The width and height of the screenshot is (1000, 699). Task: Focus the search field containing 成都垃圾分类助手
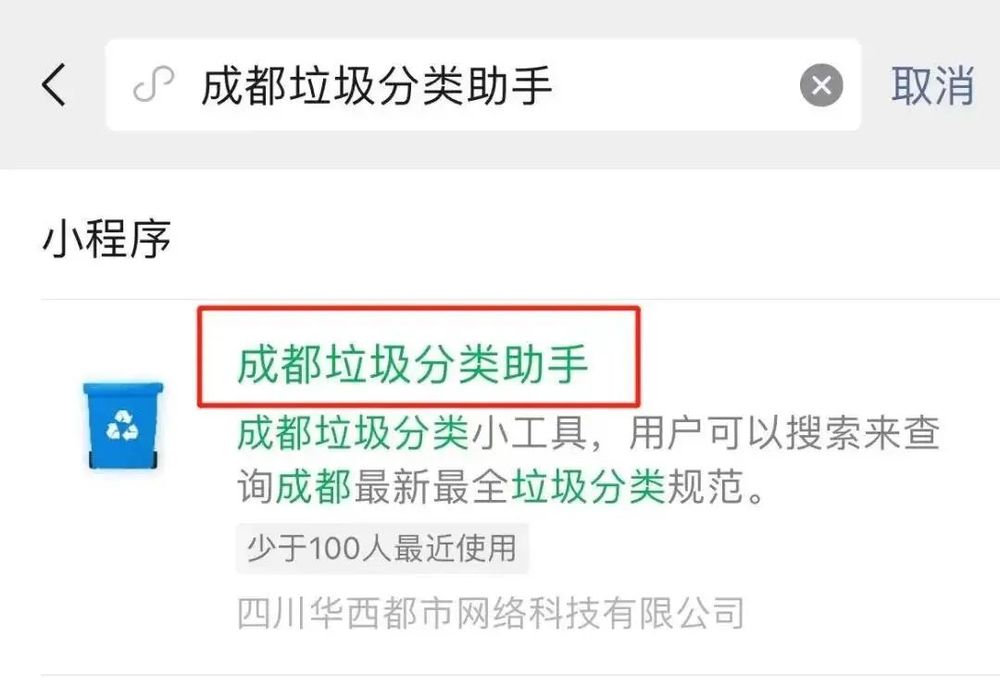coord(483,85)
